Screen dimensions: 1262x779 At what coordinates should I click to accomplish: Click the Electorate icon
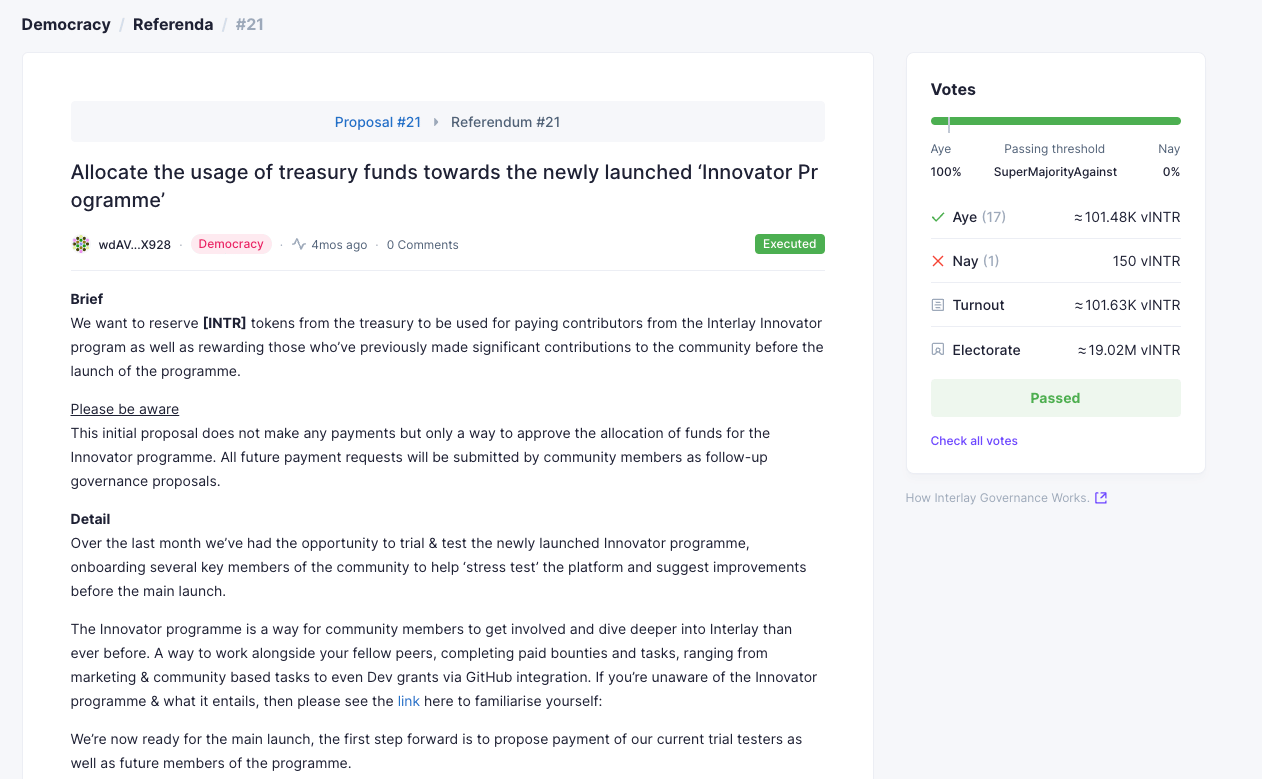[938, 350]
